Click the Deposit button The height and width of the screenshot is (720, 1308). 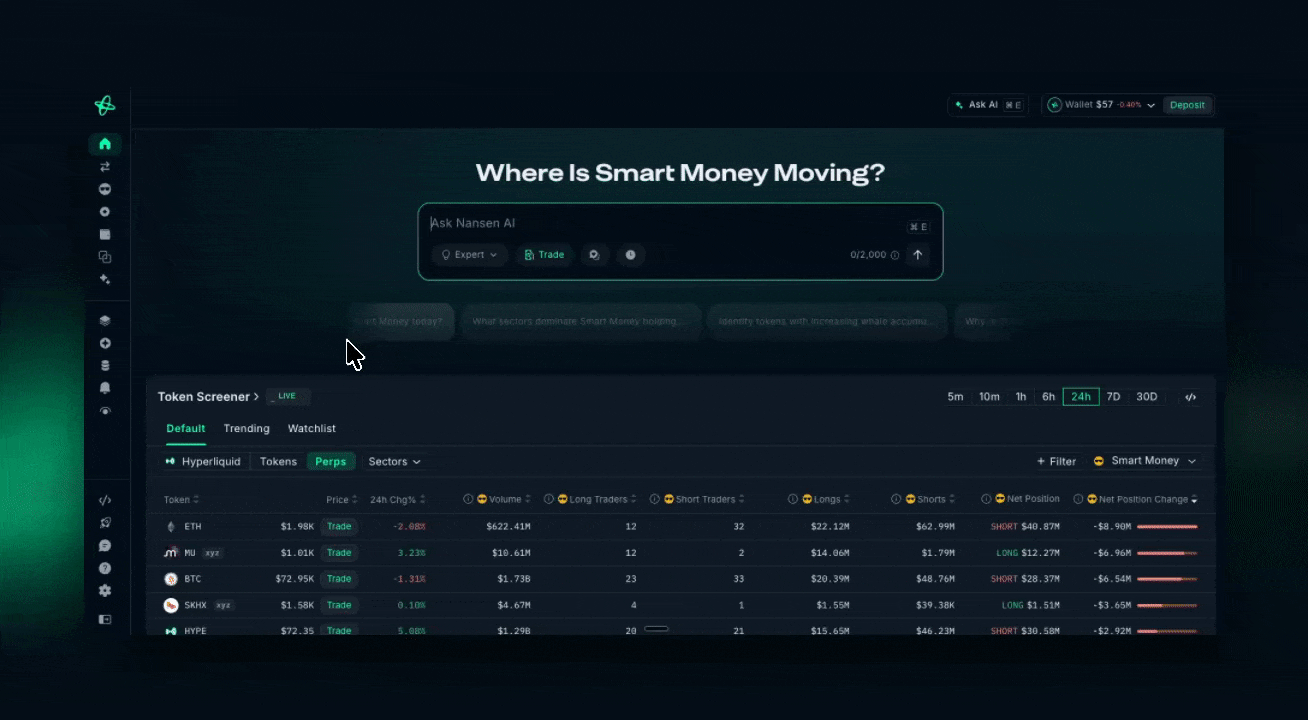[x=1188, y=105]
